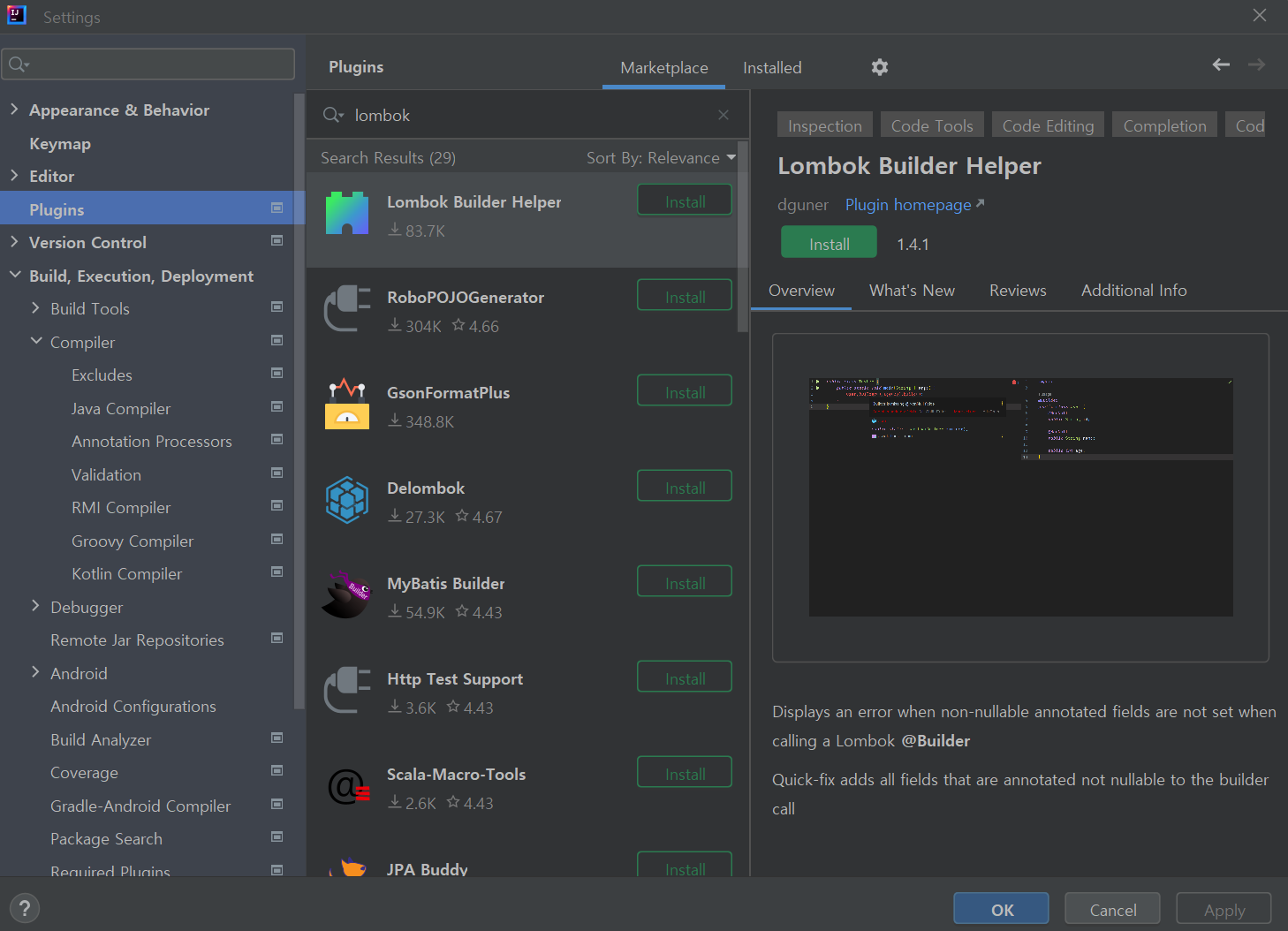
Task: Click the Cancel button
Action: click(1112, 909)
